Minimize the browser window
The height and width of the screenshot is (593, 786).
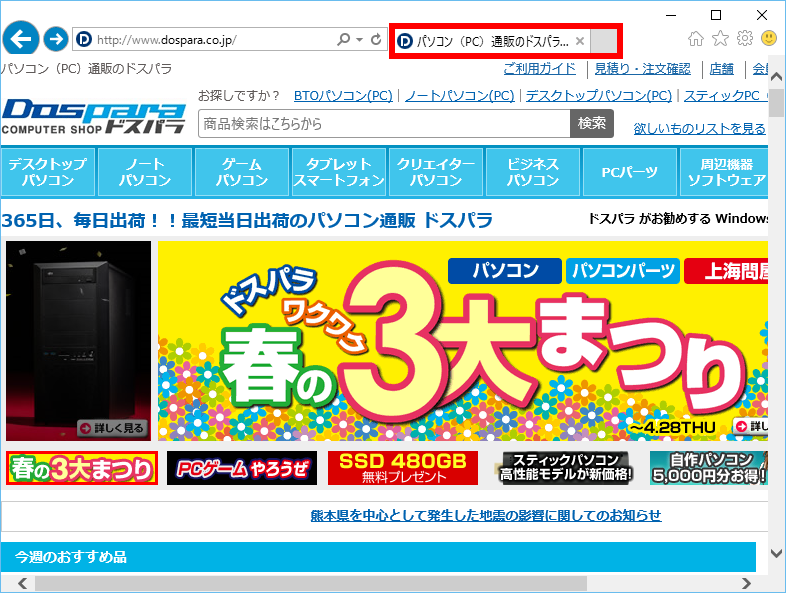[x=671, y=16]
